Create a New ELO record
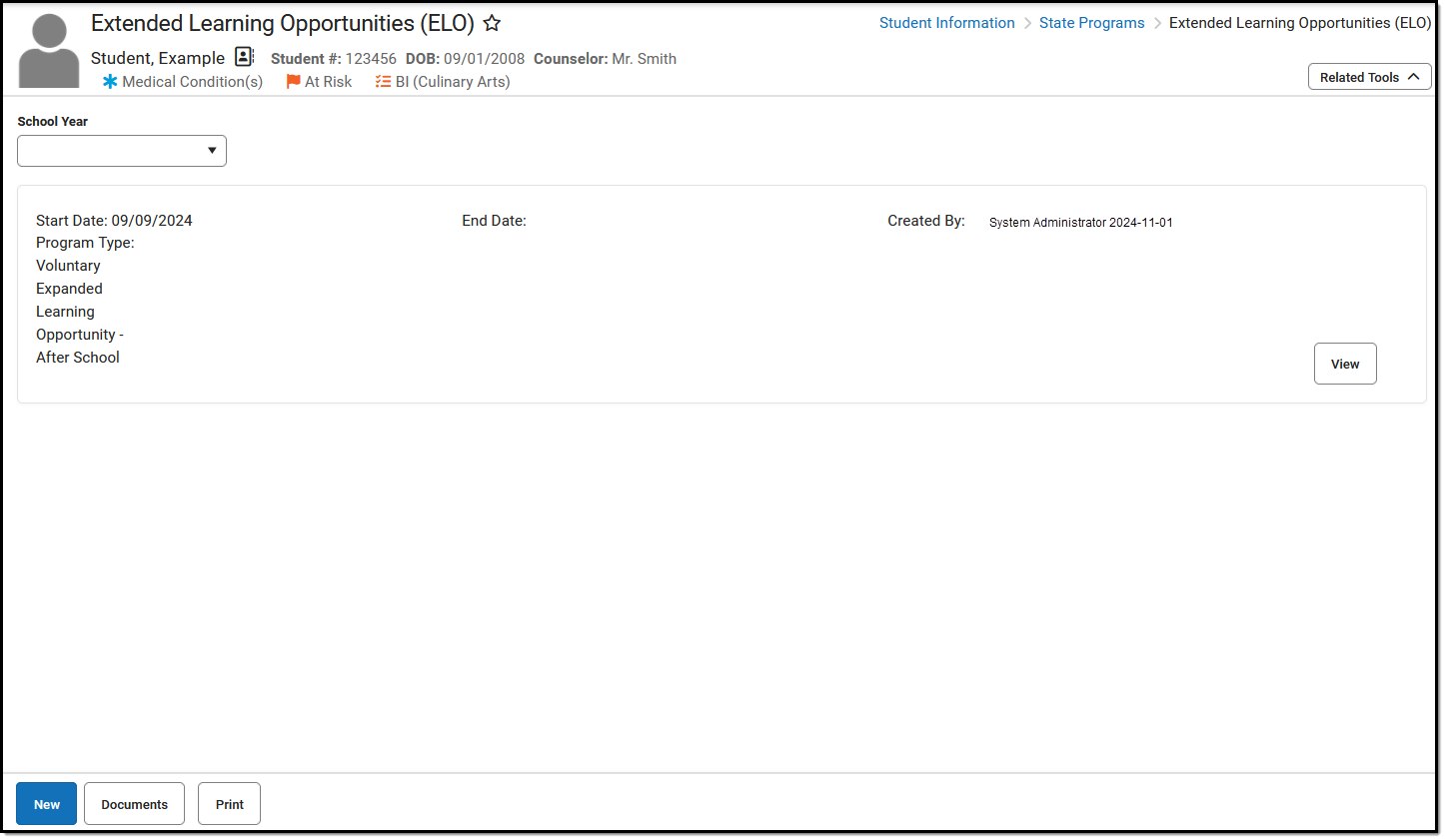The image size is (1445, 840). pos(46,804)
